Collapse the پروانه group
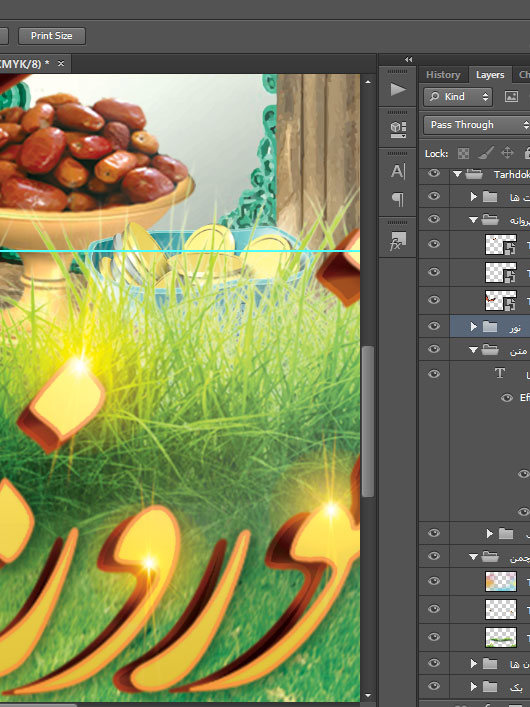 pos(473,220)
